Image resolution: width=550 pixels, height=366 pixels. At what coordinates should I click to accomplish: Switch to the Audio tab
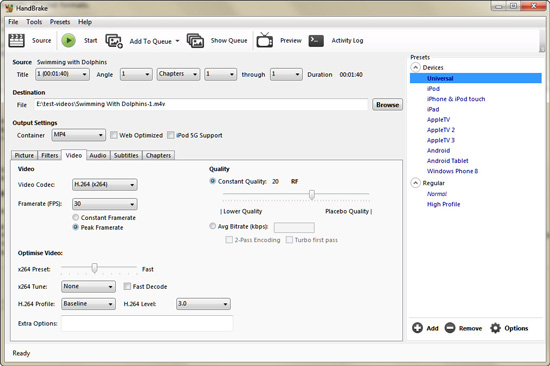coord(98,155)
